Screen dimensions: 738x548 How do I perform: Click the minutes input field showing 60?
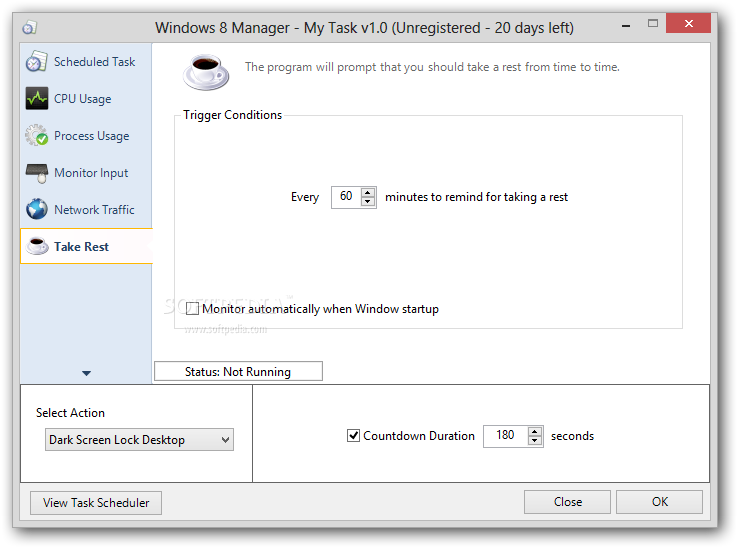click(346, 197)
